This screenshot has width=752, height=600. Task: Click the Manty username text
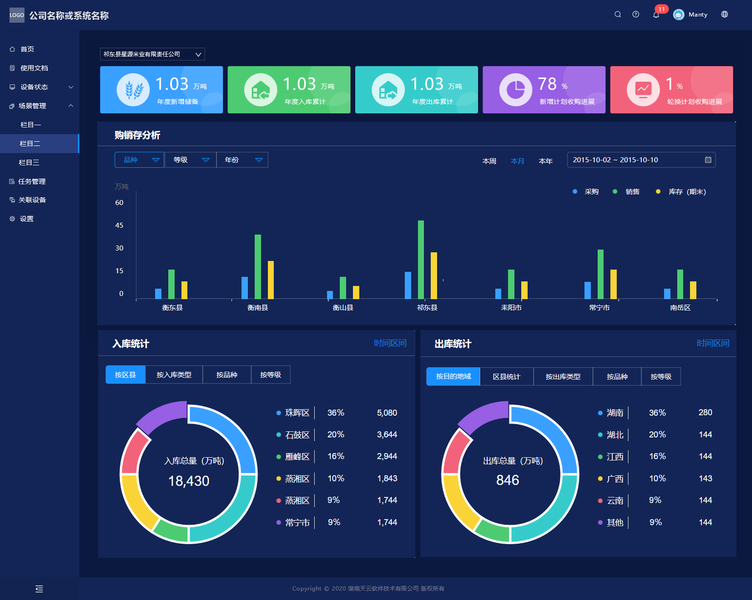point(698,15)
